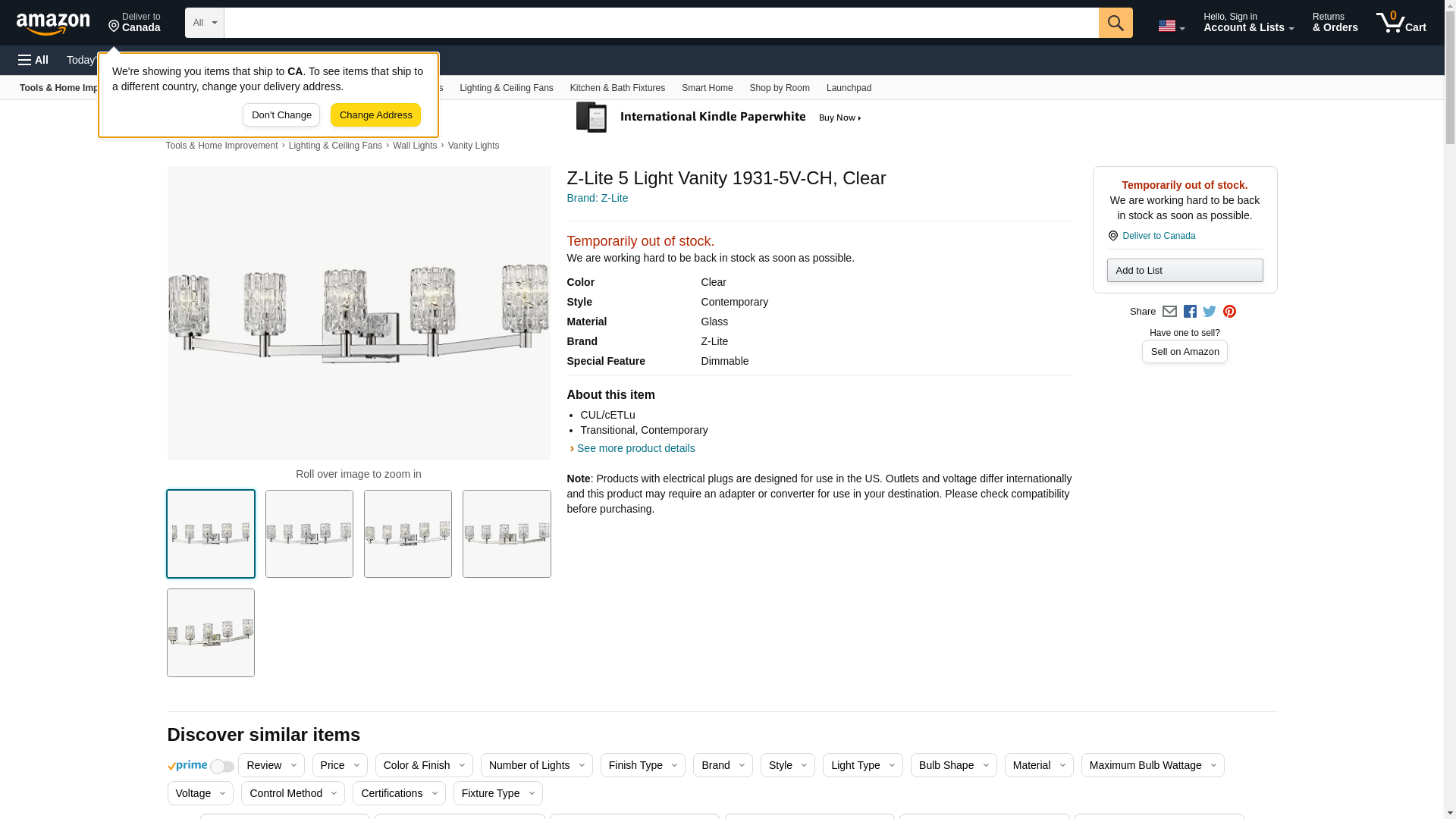Click Add to List button
The width and height of the screenshot is (1456, 819).
(x=1184, y=271)
